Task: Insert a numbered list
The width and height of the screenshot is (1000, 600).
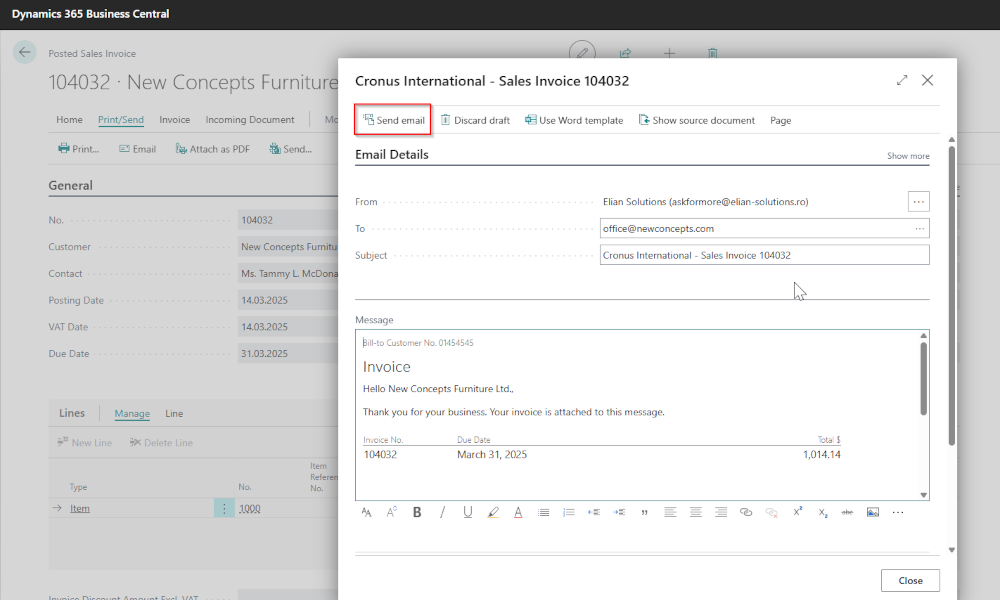Action: [x=569, y=512]
